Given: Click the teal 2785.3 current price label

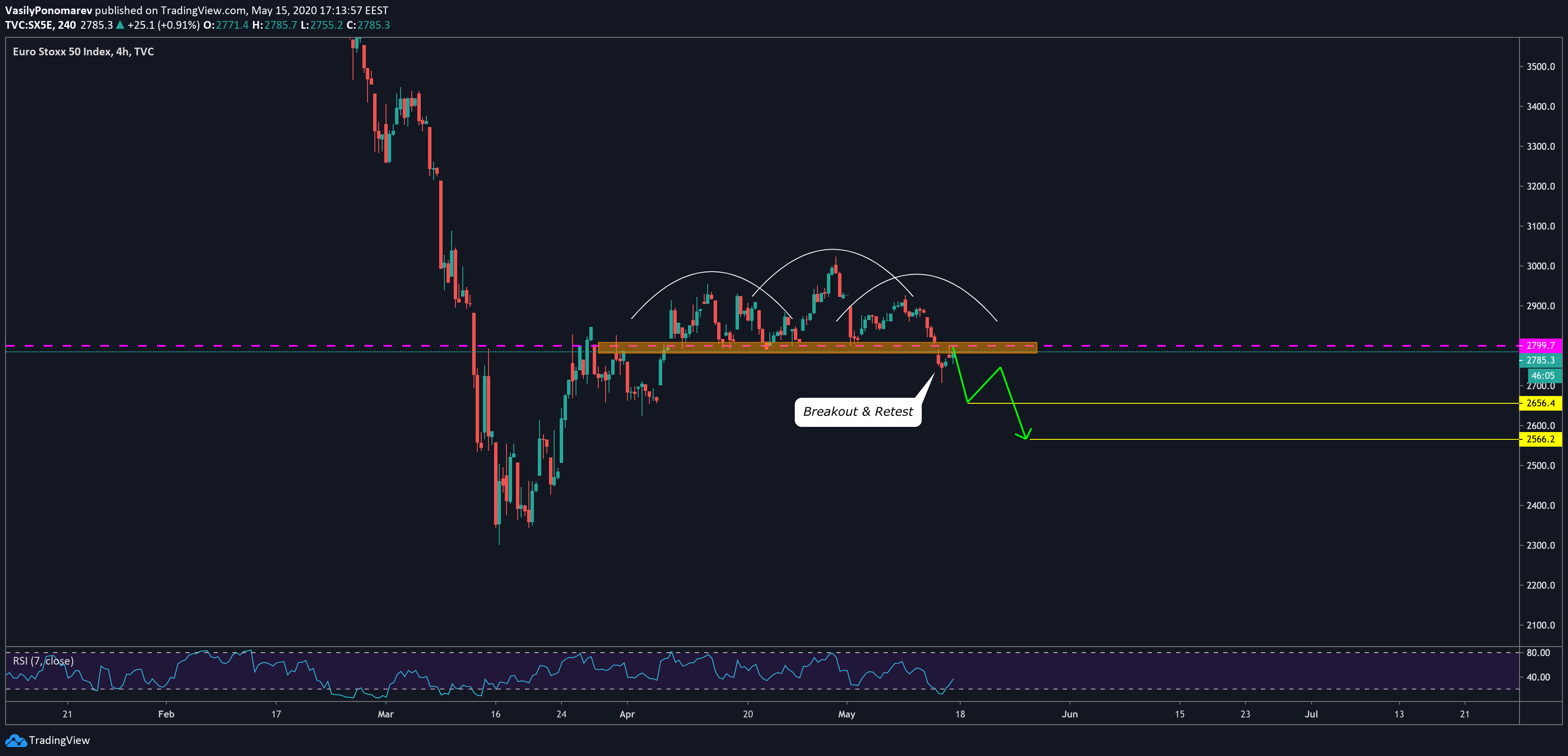Looking at the screenshot, I should [1540, 361].
